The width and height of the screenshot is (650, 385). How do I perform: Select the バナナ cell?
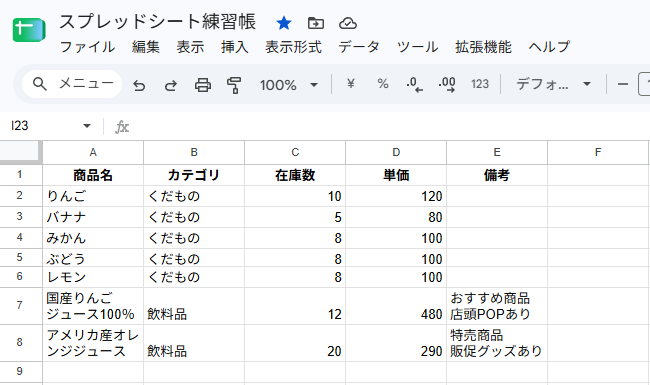pos(93,217)
